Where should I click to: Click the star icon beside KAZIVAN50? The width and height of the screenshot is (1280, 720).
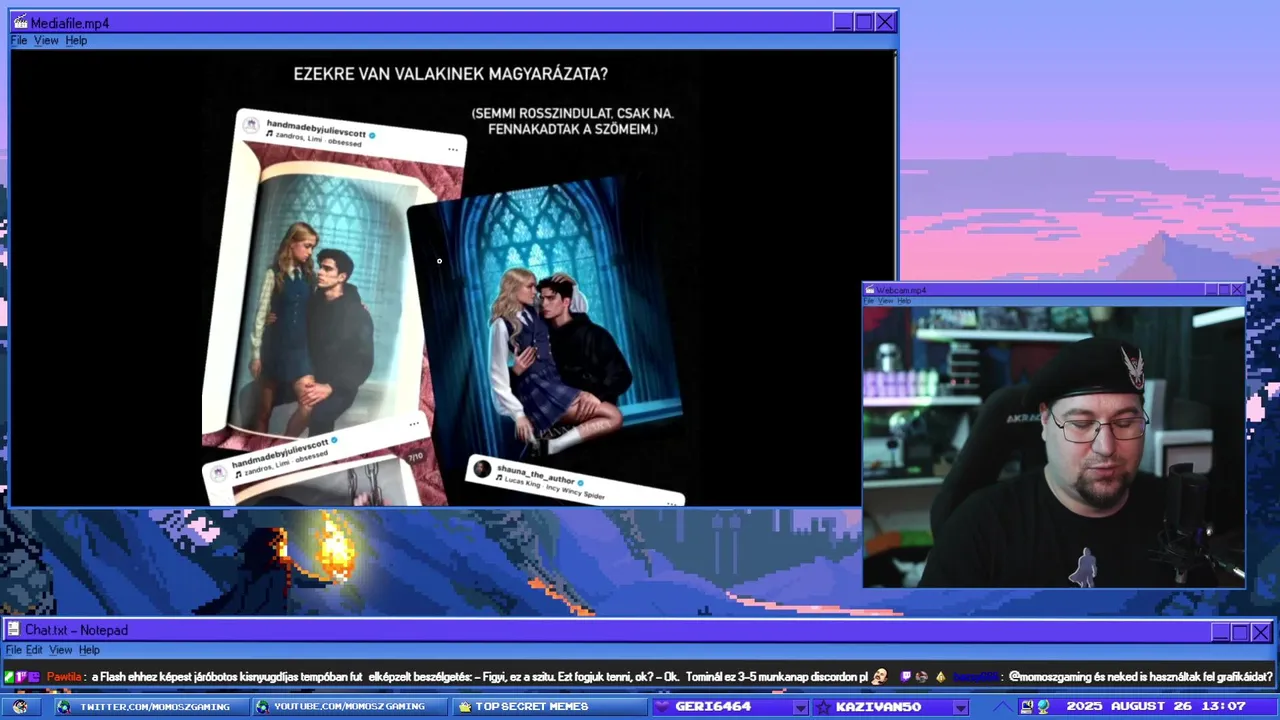(x=822, y=707)
